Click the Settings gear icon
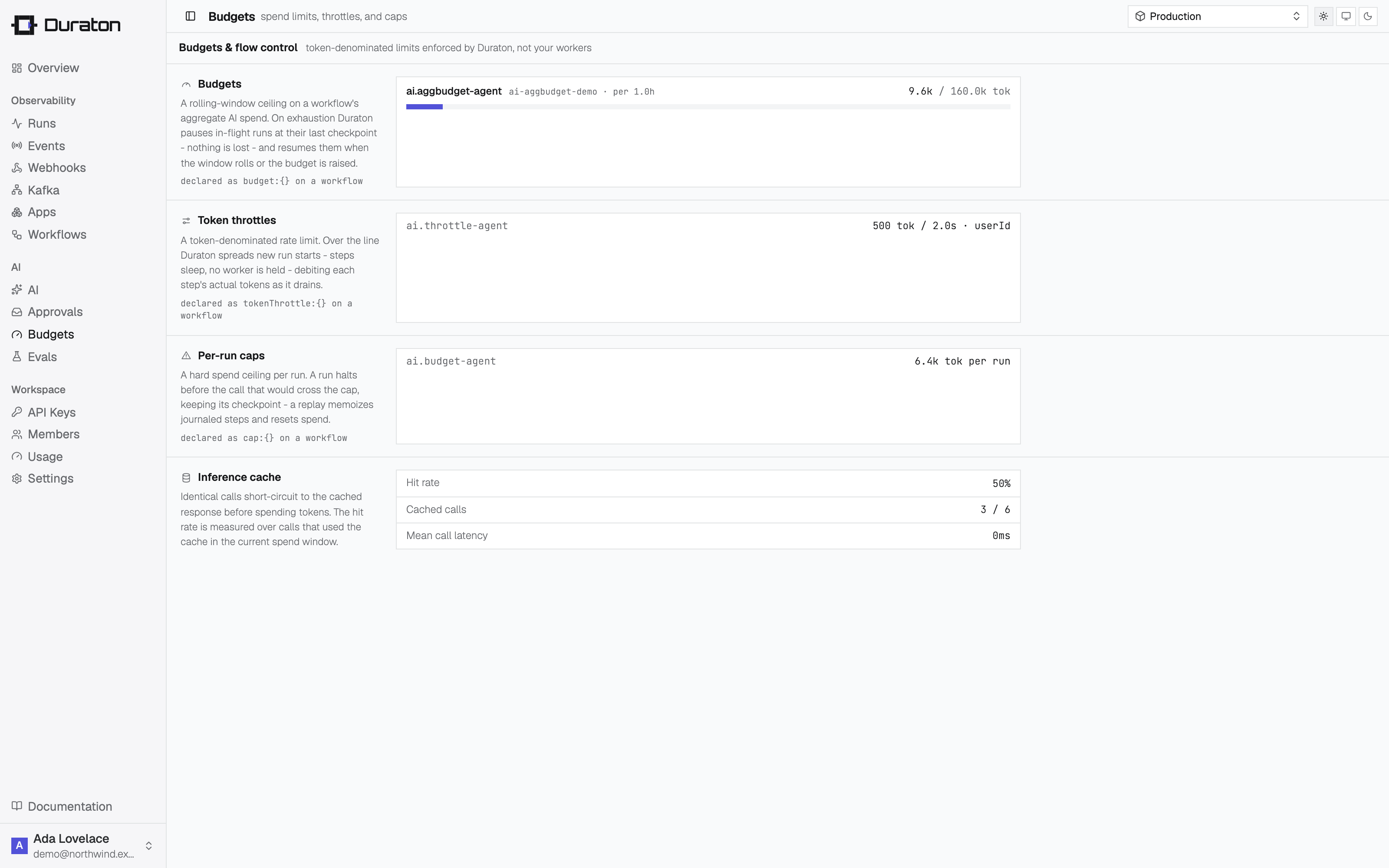1389x868 pixels. coord(16,479)
